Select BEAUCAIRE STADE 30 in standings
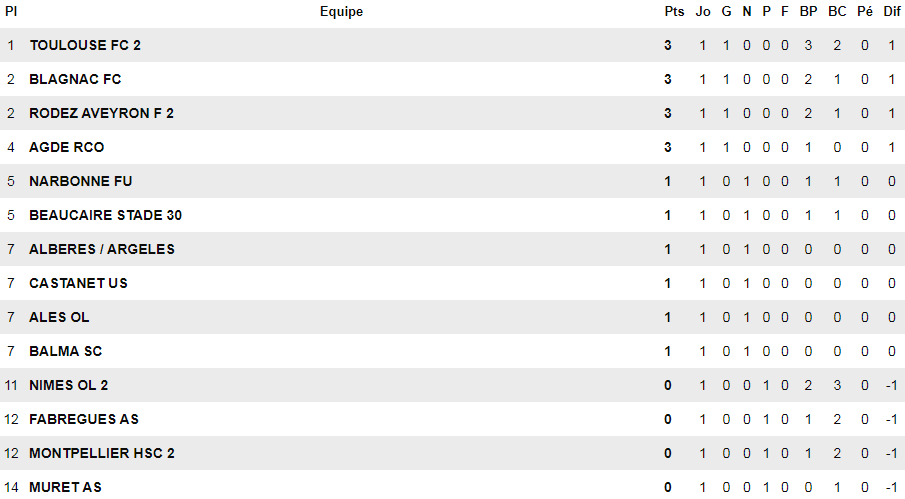 coord(105,215)
